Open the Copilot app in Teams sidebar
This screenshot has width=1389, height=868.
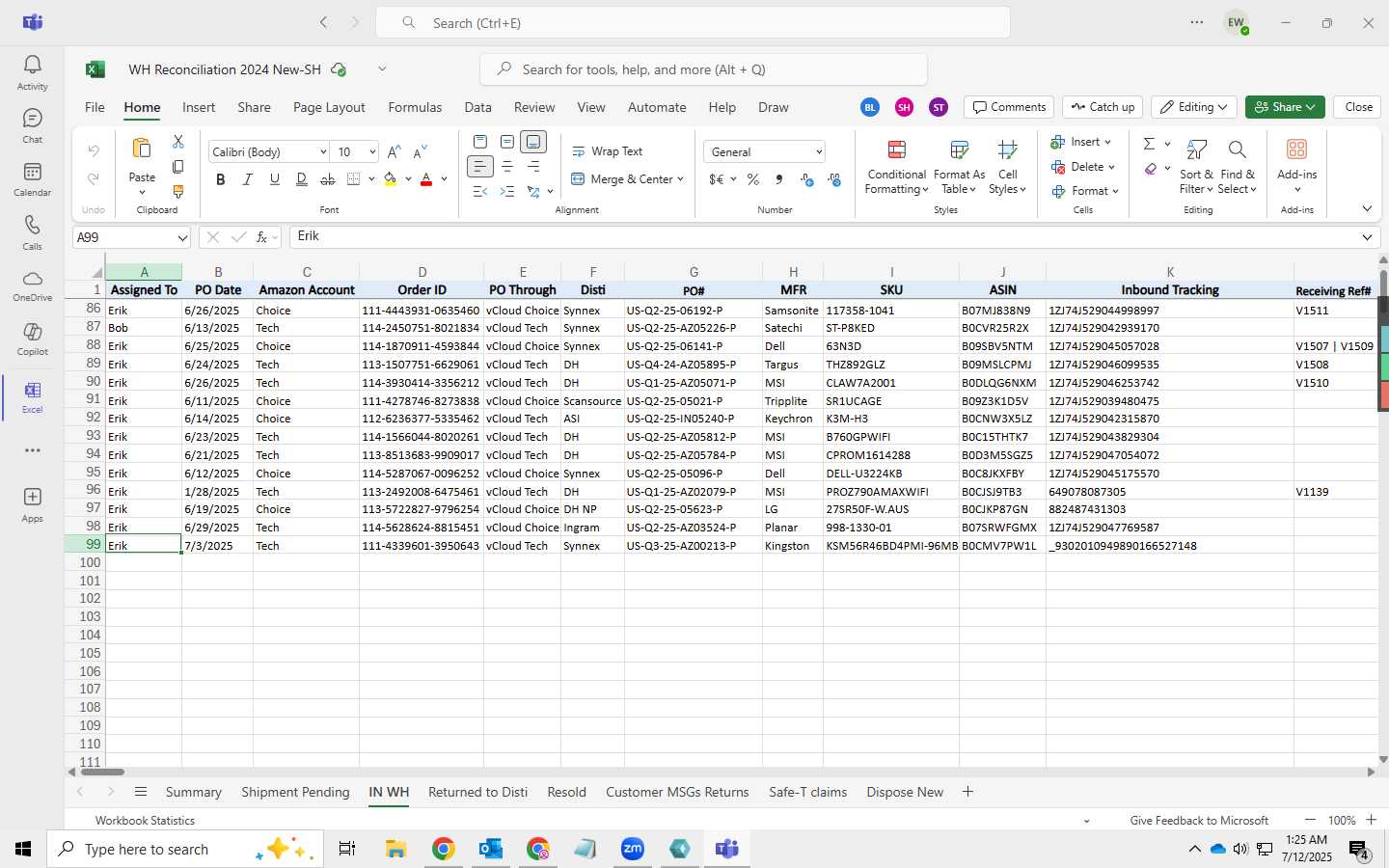32,337
